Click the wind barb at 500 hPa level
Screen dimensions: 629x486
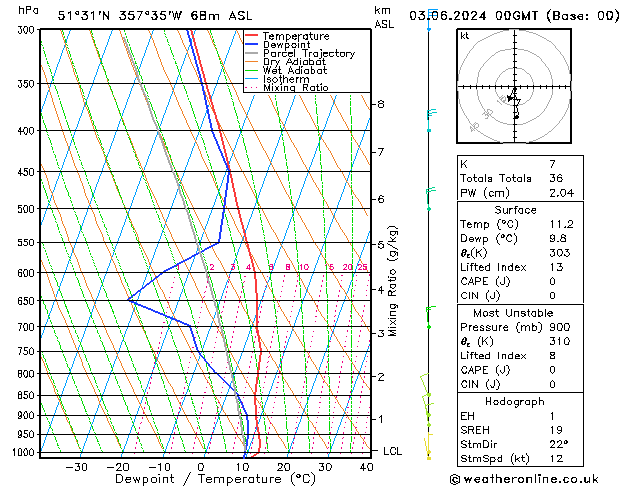point(430,198)
